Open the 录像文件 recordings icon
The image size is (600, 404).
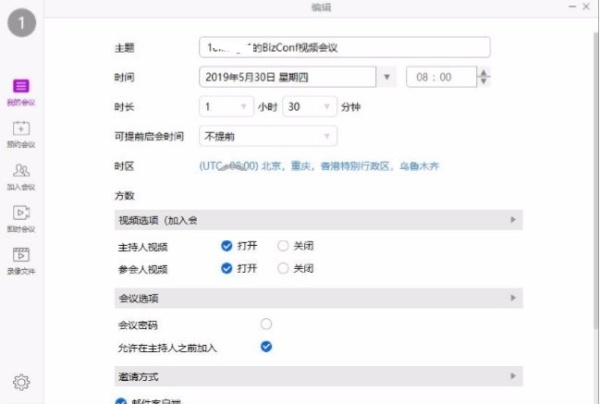coord(22,255)
